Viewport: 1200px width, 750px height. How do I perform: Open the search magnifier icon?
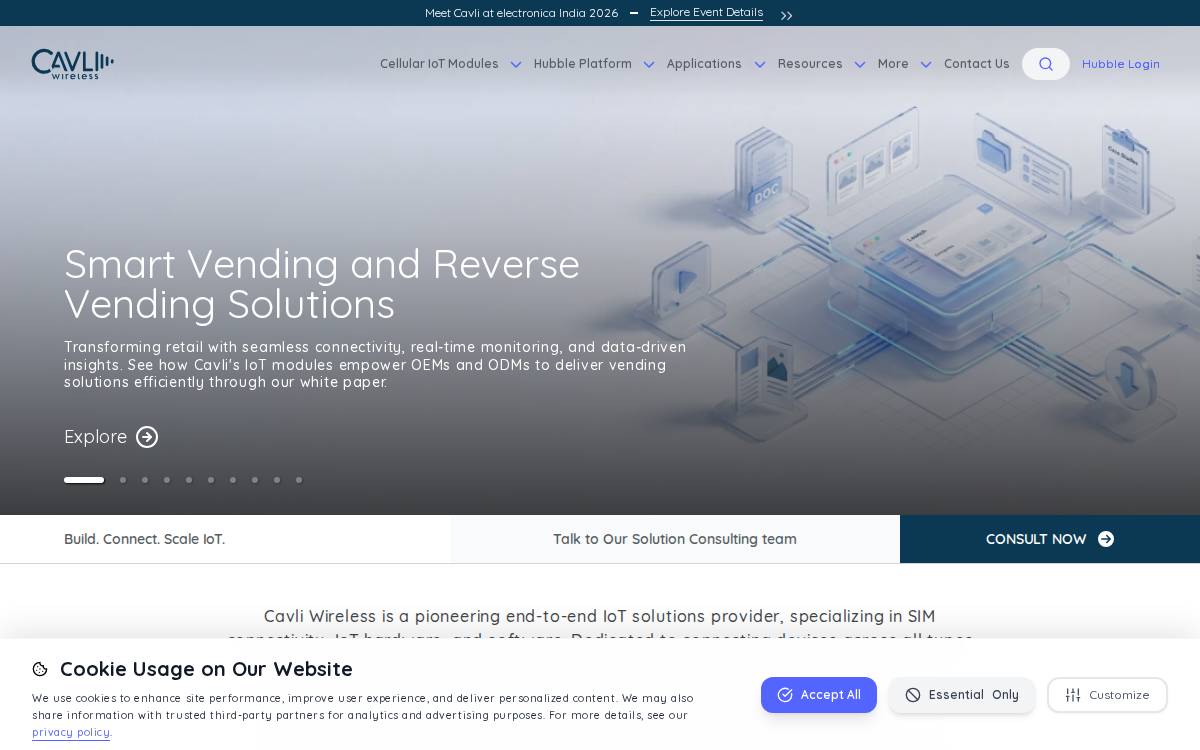(x=1046, y=64)
